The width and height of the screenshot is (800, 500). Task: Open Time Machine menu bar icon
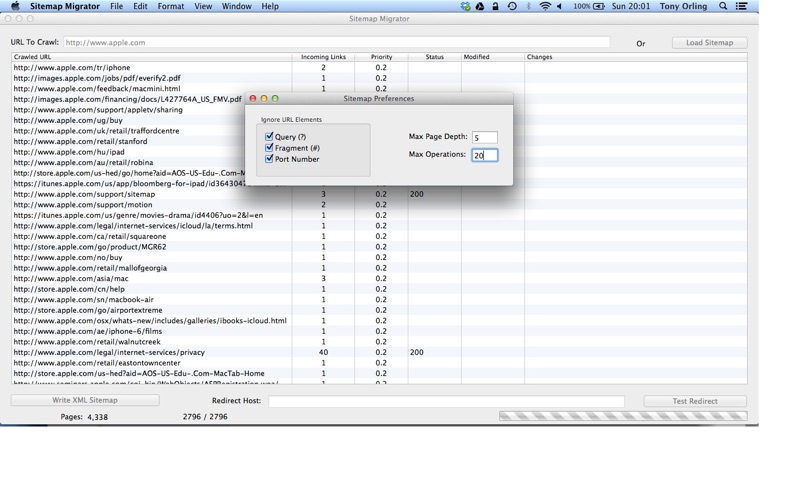pyautogui.click(x=512, y=6)
